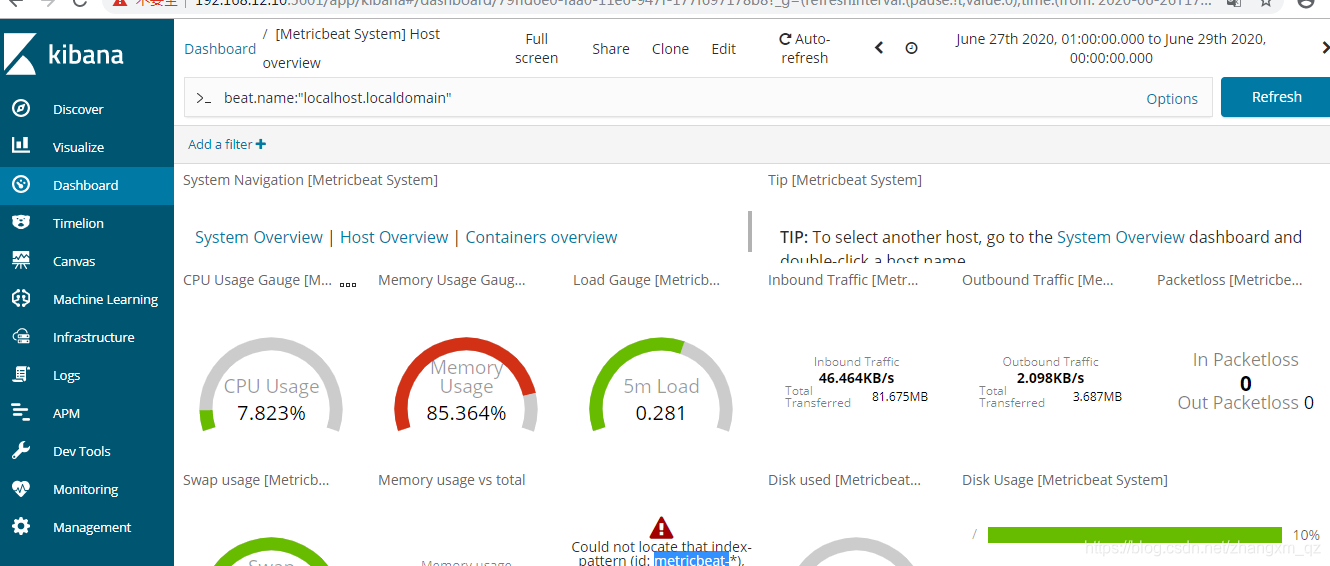Image resolution: width=1330 pixels, height=566 pixels.
Task: Click the Infrastructure sidebar icon
Action: 21,337
